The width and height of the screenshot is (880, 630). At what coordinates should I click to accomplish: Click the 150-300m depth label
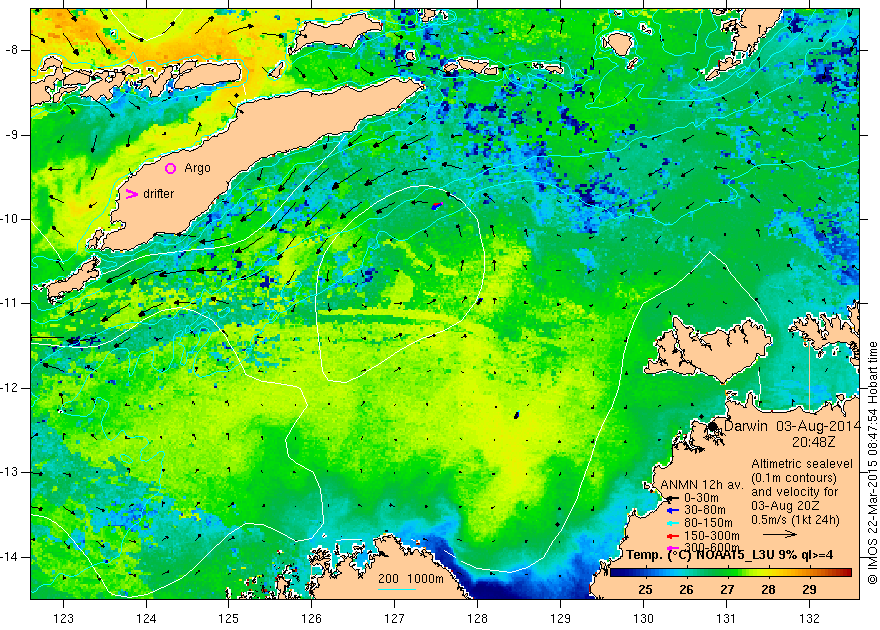[712, 536]
